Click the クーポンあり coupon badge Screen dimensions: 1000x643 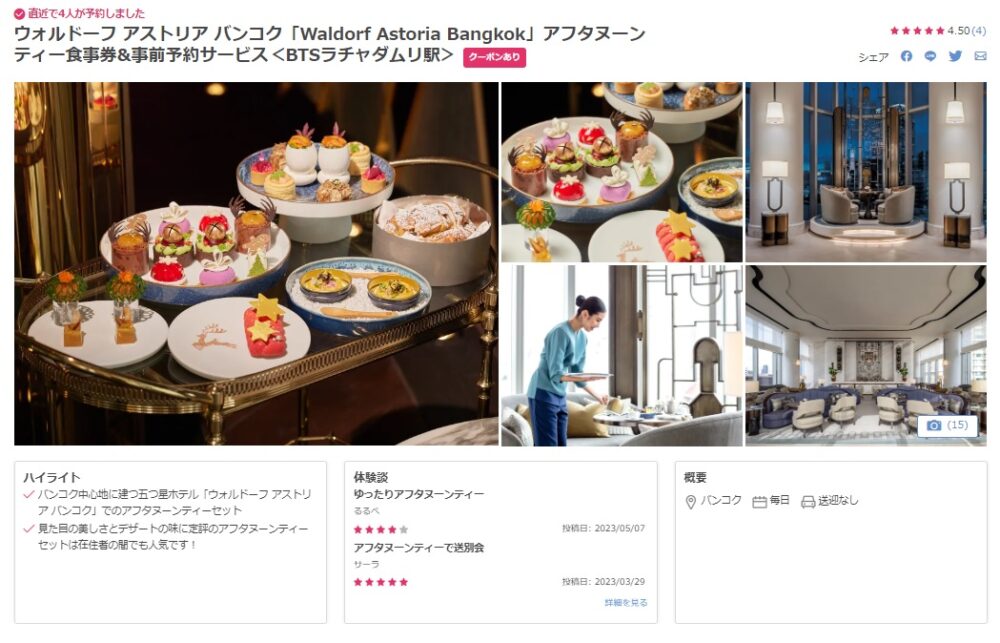coord(494,57)
